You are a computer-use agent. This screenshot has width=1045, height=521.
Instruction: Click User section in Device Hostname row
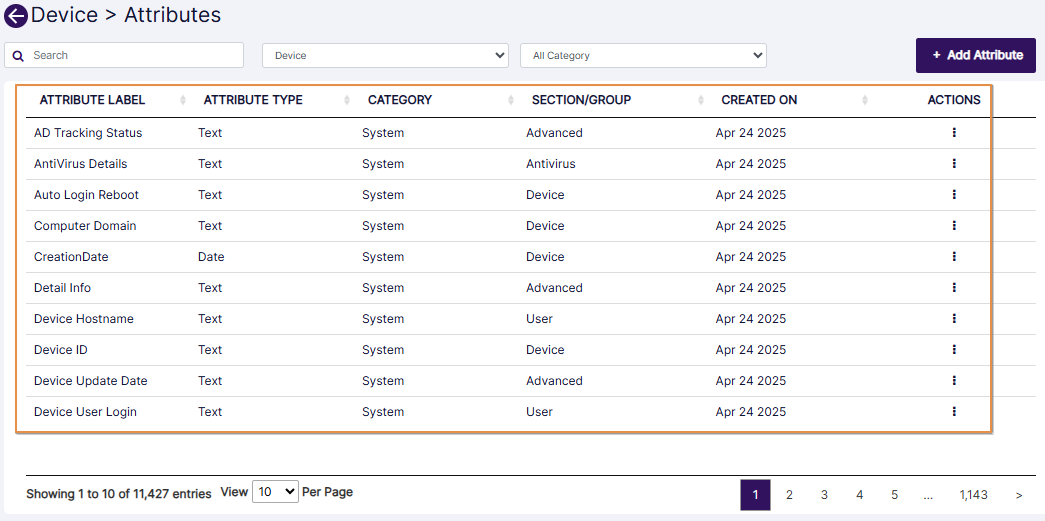(x=539, y=318)
